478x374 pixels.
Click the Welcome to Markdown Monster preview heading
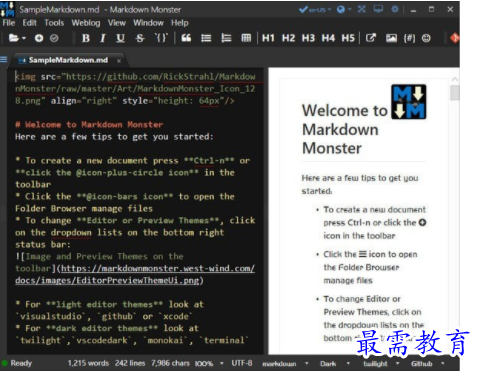point(345,129)
